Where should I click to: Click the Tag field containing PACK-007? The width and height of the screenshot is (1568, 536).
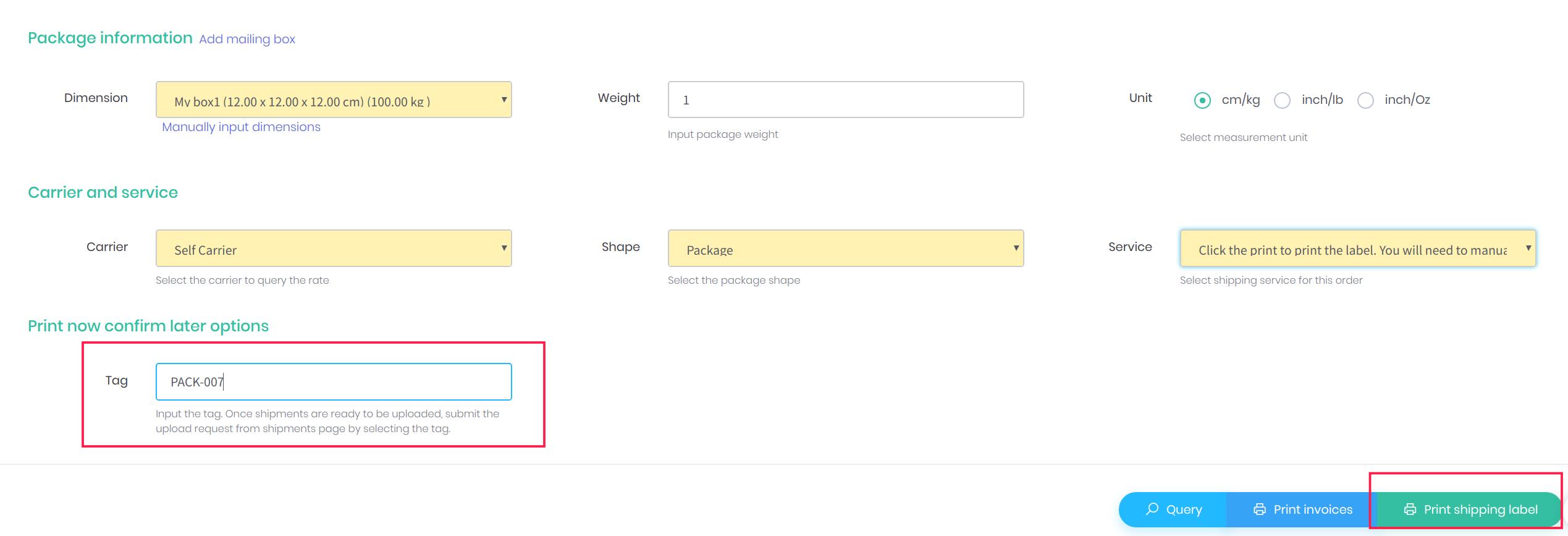point(334,381)
